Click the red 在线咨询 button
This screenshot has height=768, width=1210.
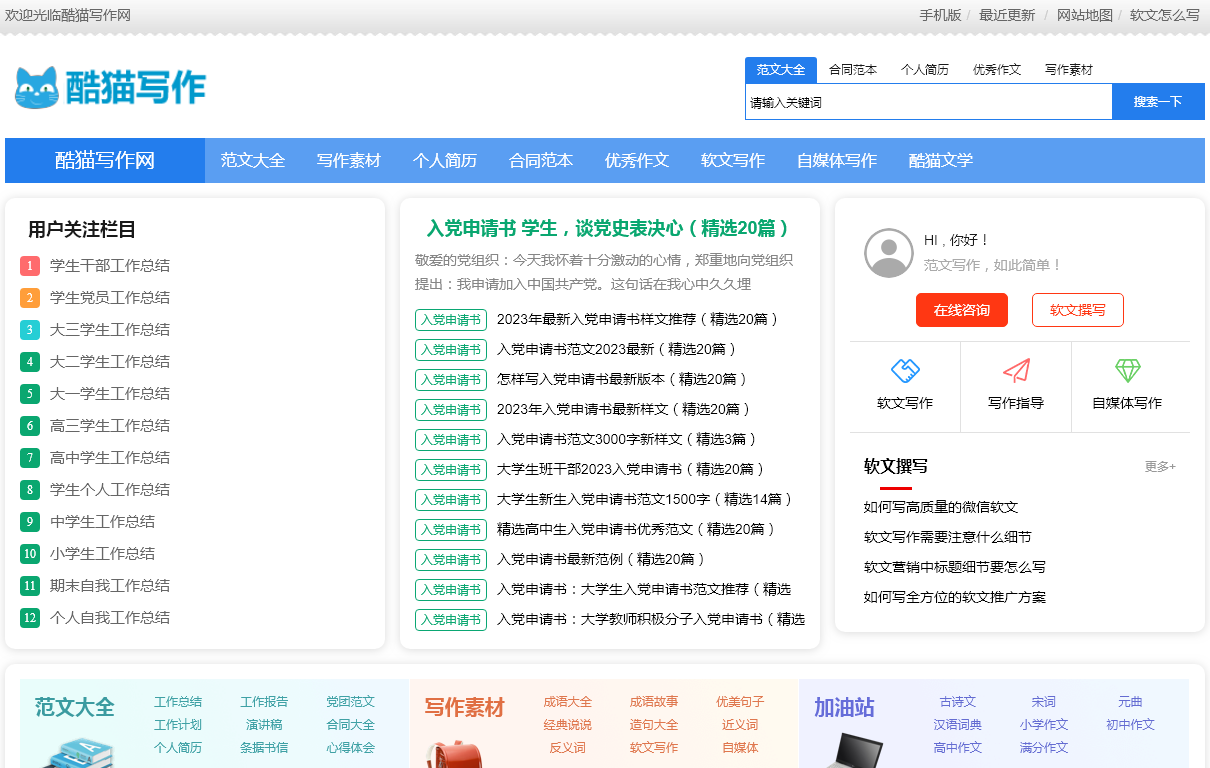[x=961, y=310]
